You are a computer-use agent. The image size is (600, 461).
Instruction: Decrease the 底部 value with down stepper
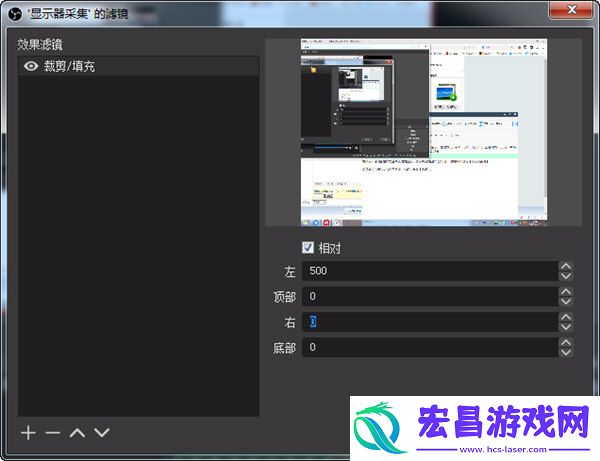point(566,352)
